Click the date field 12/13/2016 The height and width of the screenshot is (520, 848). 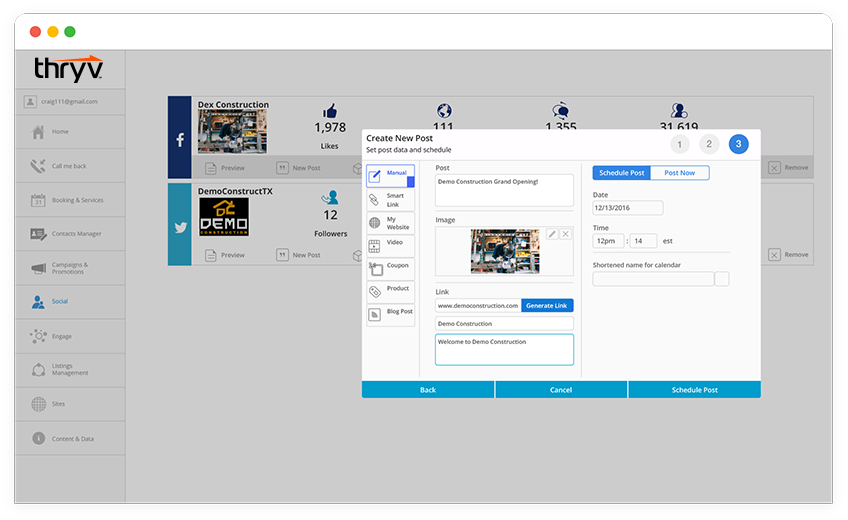point(628,208)
